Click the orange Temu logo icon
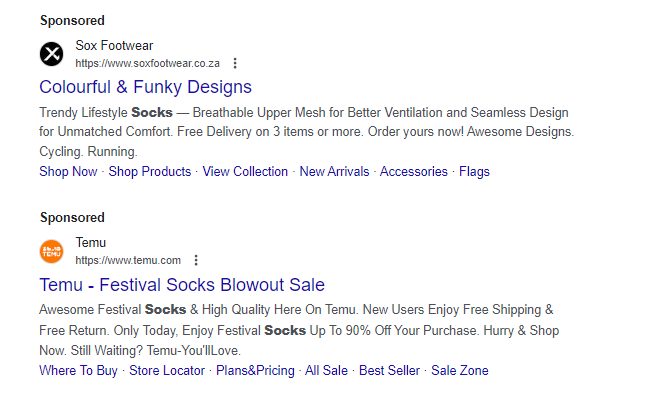Viewport: 667px width, 401px height. (x=51, y=251)
